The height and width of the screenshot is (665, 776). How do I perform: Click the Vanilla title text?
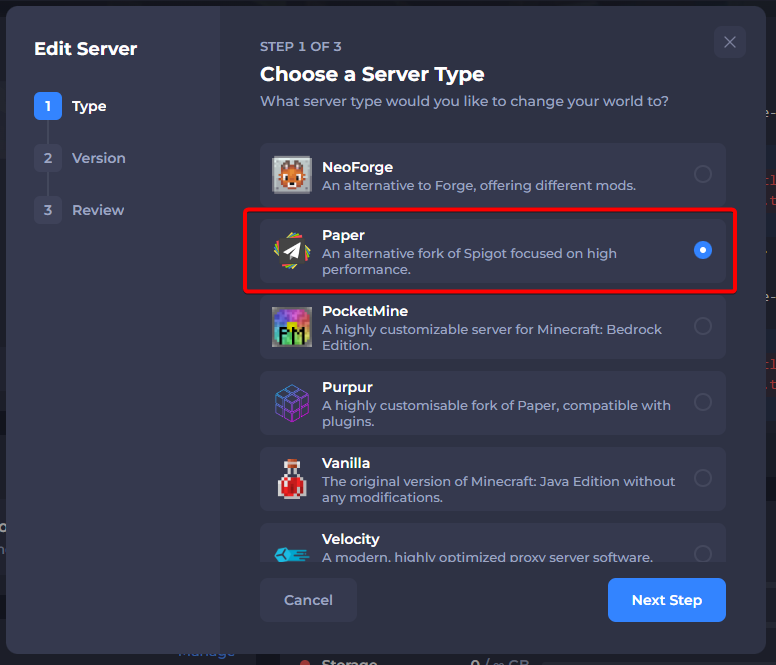(345, 463)
